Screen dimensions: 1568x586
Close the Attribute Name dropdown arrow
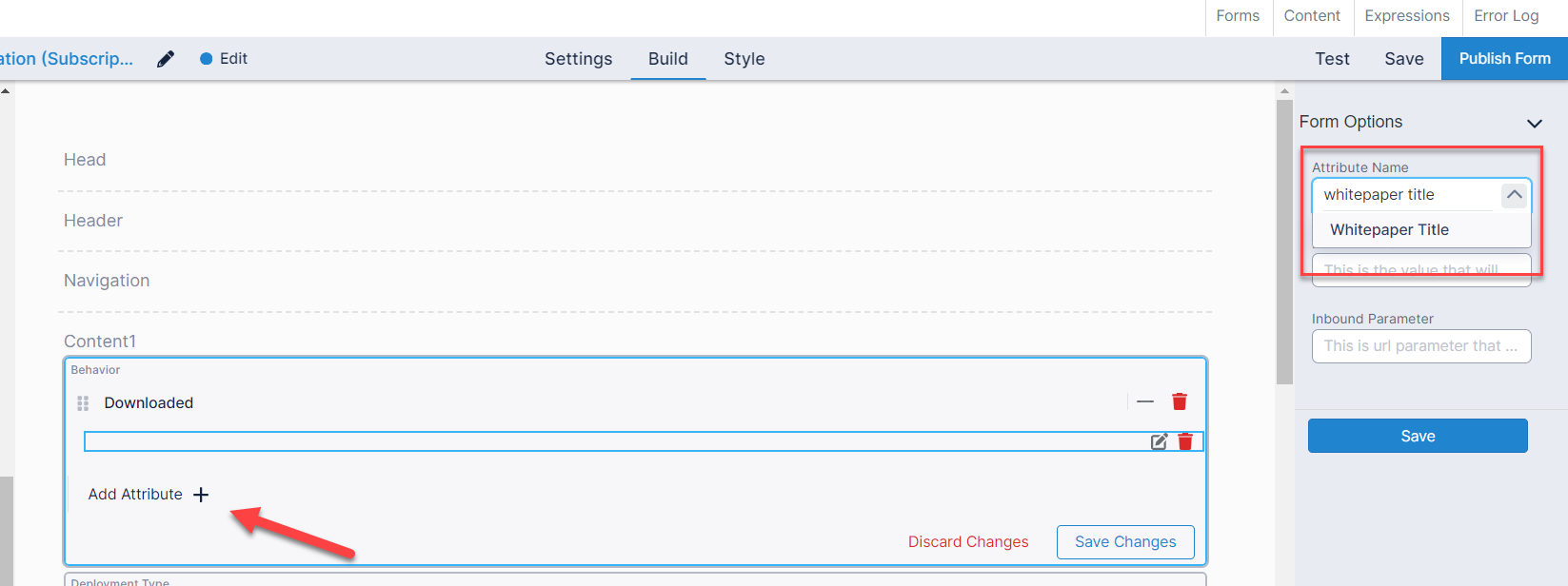pos(1514,195)
